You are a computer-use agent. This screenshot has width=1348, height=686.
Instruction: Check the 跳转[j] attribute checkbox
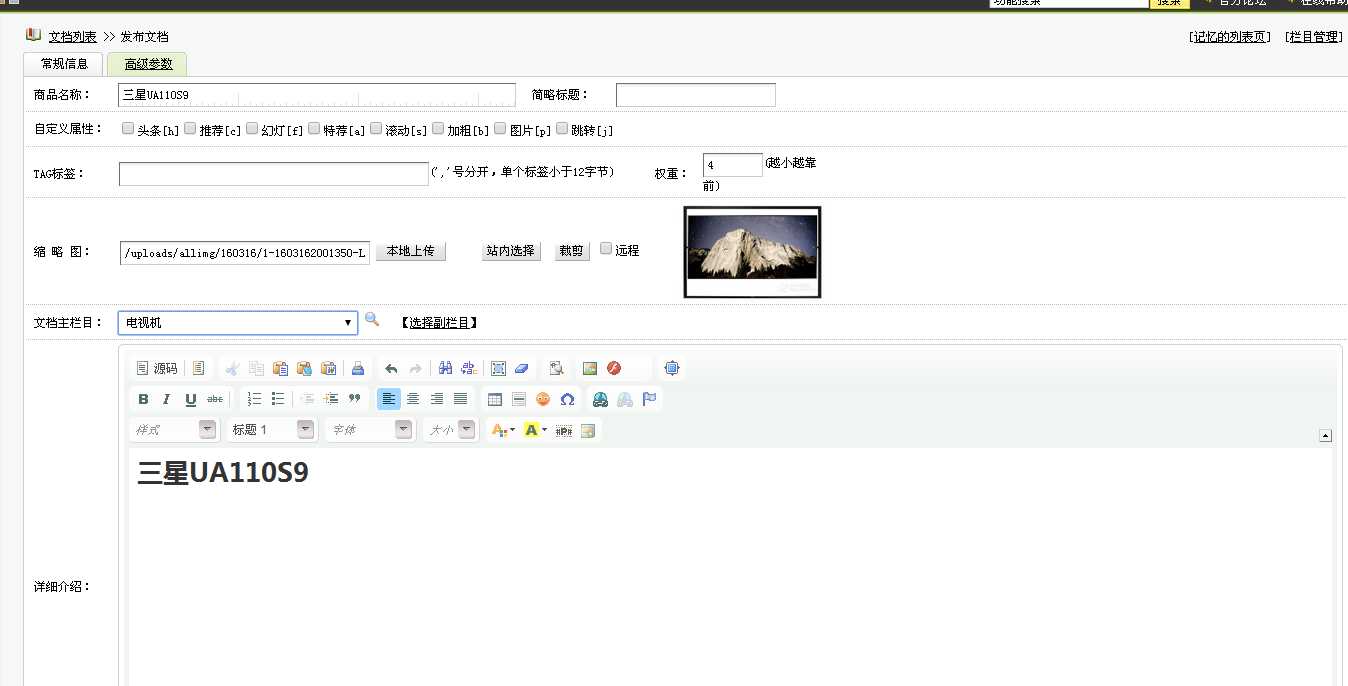(562, 128)
